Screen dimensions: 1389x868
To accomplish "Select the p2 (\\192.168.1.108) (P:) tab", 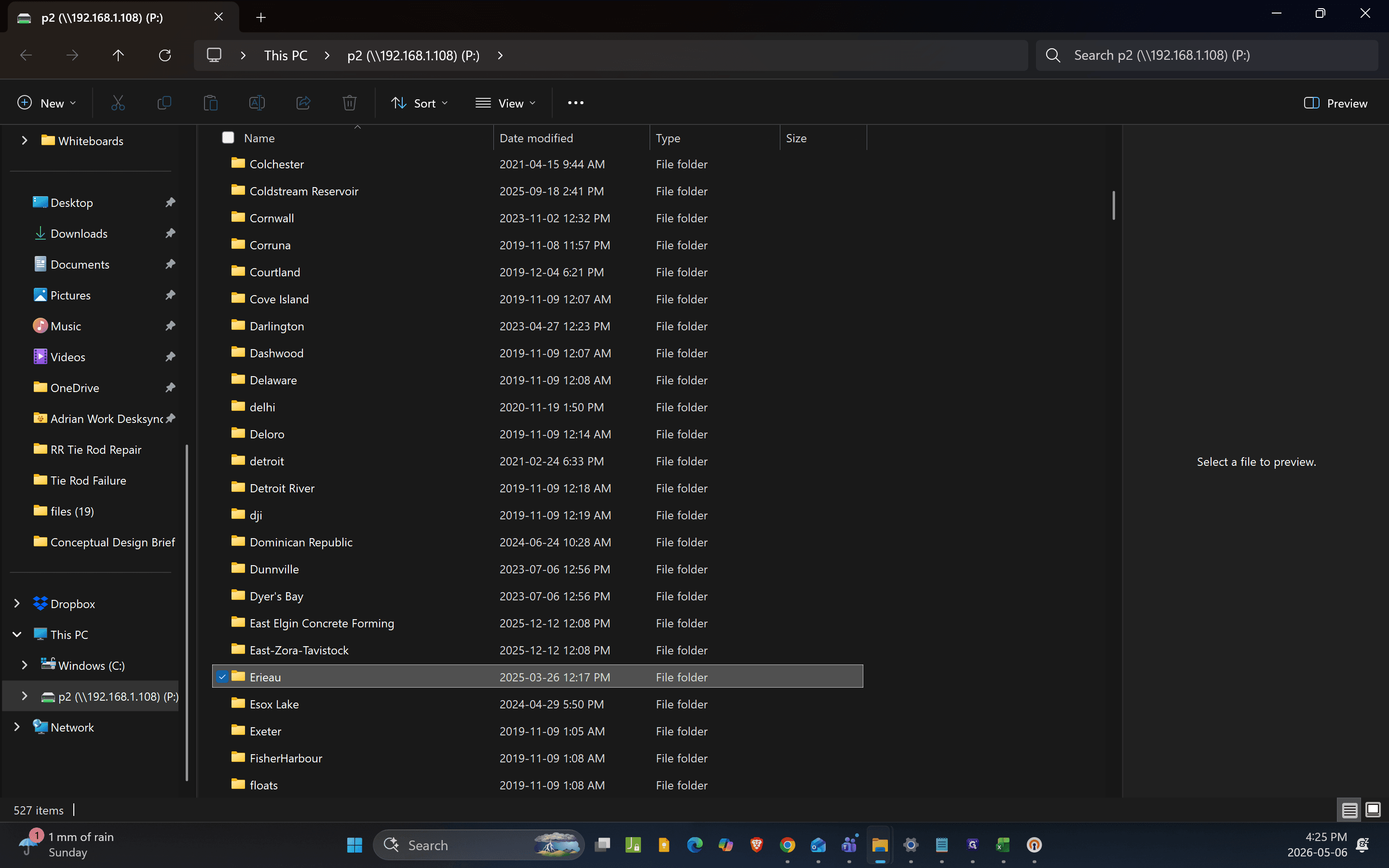I will 123,17.
